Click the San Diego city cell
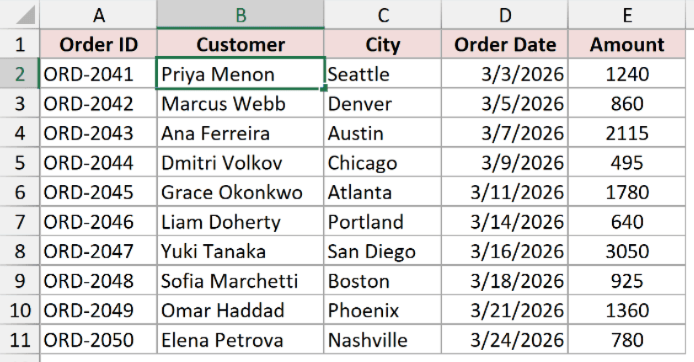694x362 pixels. (382, 251)
